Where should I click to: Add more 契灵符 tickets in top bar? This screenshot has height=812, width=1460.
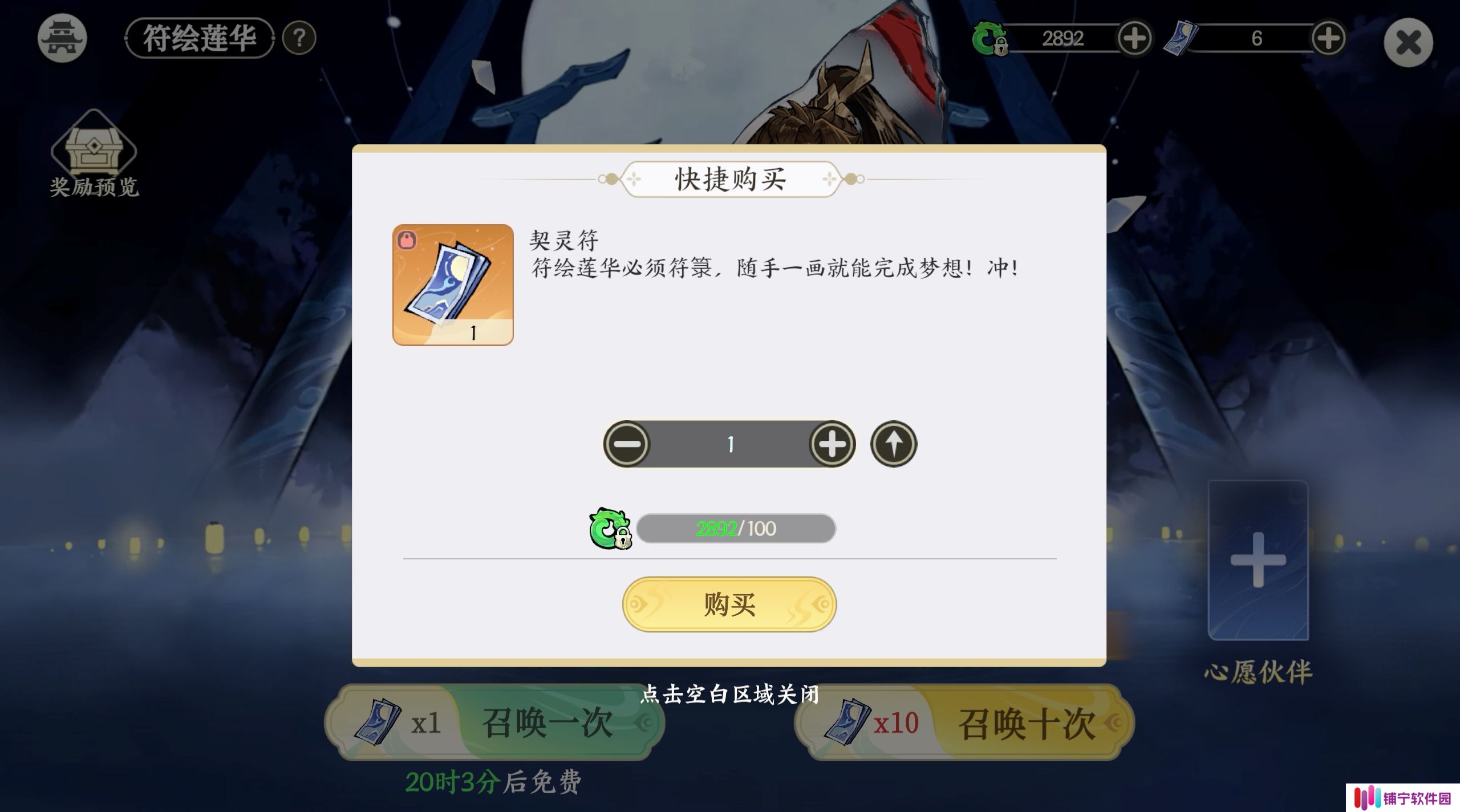pos(1328,38)
